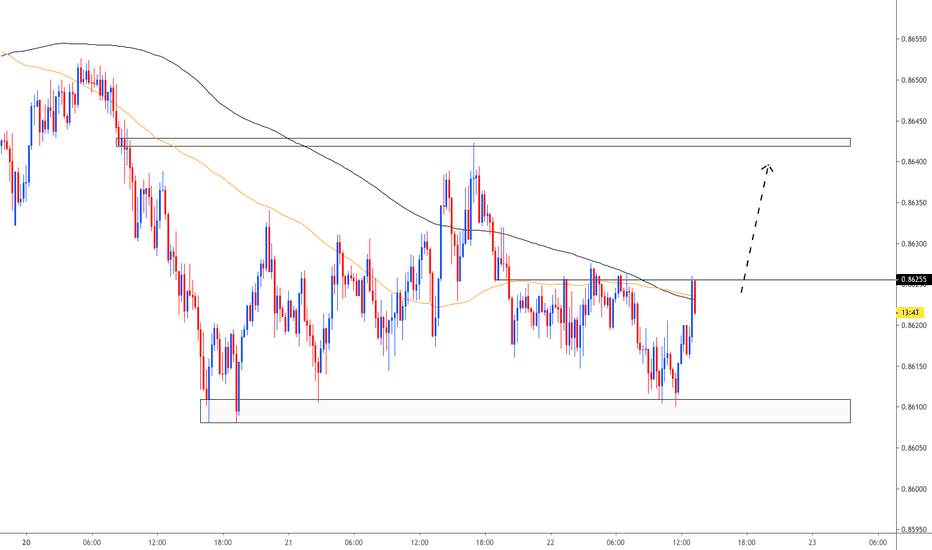This screenshot has width=932, height=550.
Task: Click the current price label 0.86255
Action: pos(912,279)
